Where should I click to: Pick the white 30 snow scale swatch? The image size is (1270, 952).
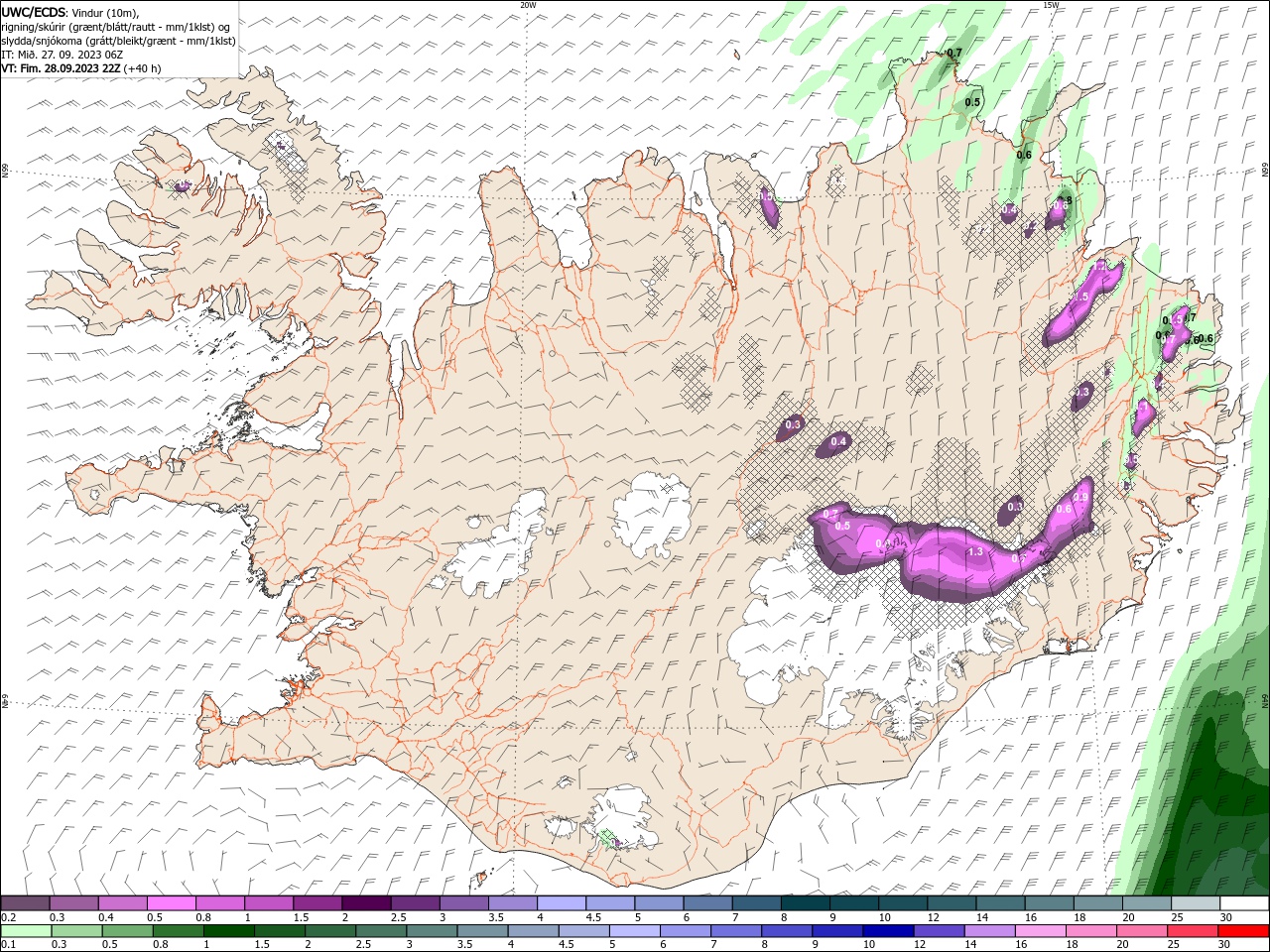click(1245, 903)
